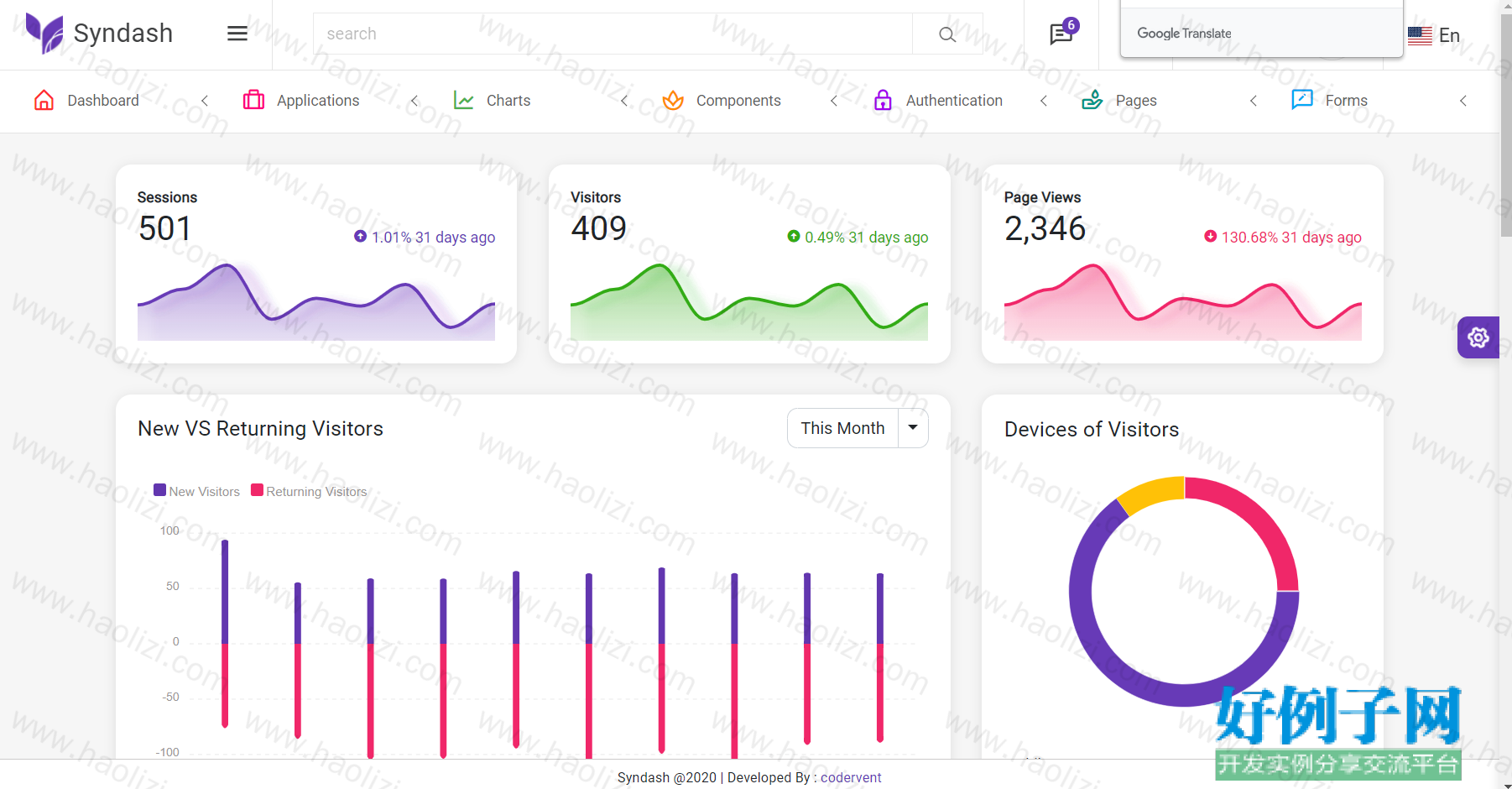Image resolution: width=1512 pixels, height=789 pixels.
Task: Expand the Pages menu chevron
Action: point(1254,101)
